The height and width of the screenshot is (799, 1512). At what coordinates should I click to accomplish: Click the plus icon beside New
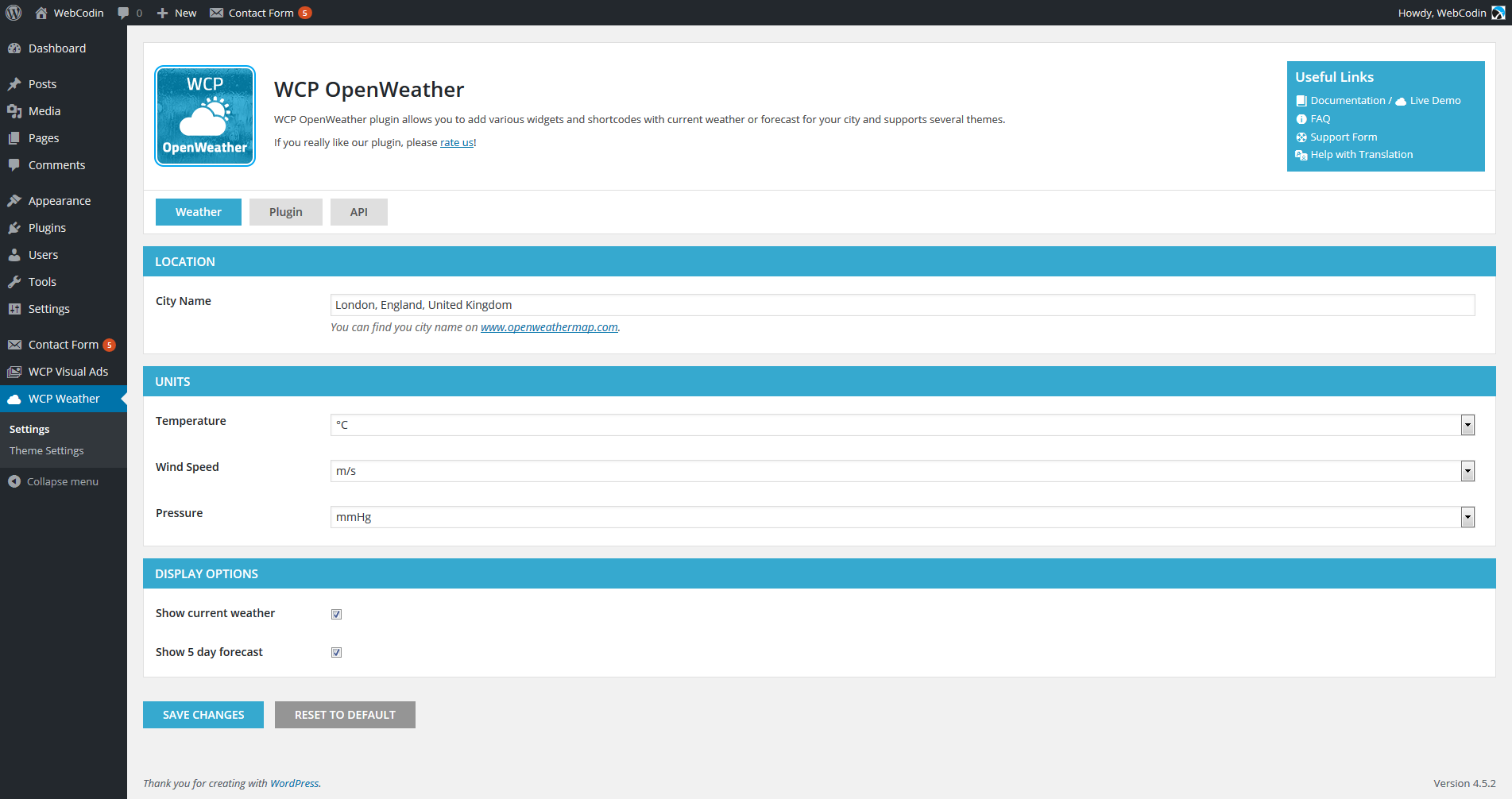coord(162,13)
